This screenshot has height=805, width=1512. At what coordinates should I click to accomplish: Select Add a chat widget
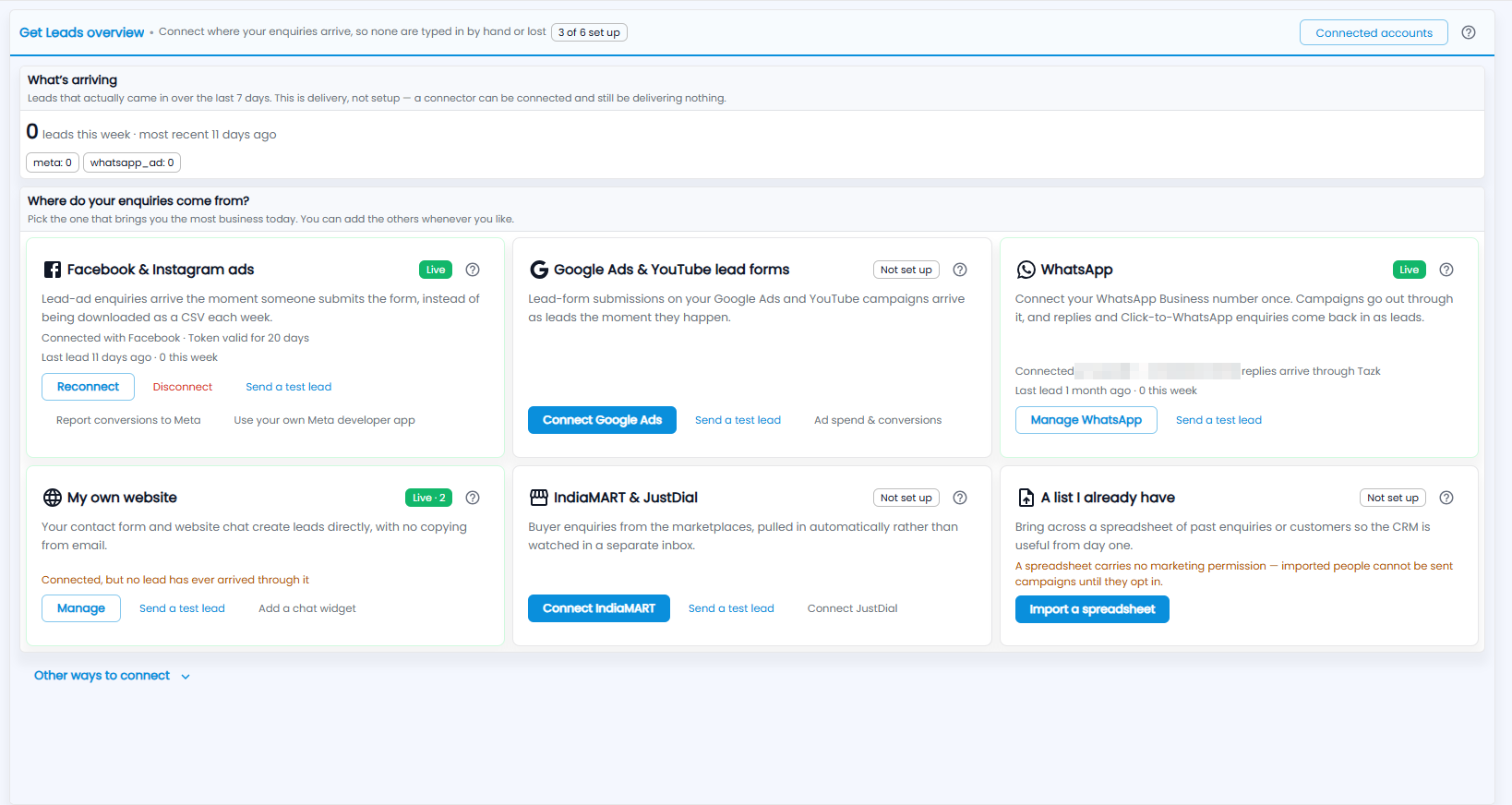point(307,608)
